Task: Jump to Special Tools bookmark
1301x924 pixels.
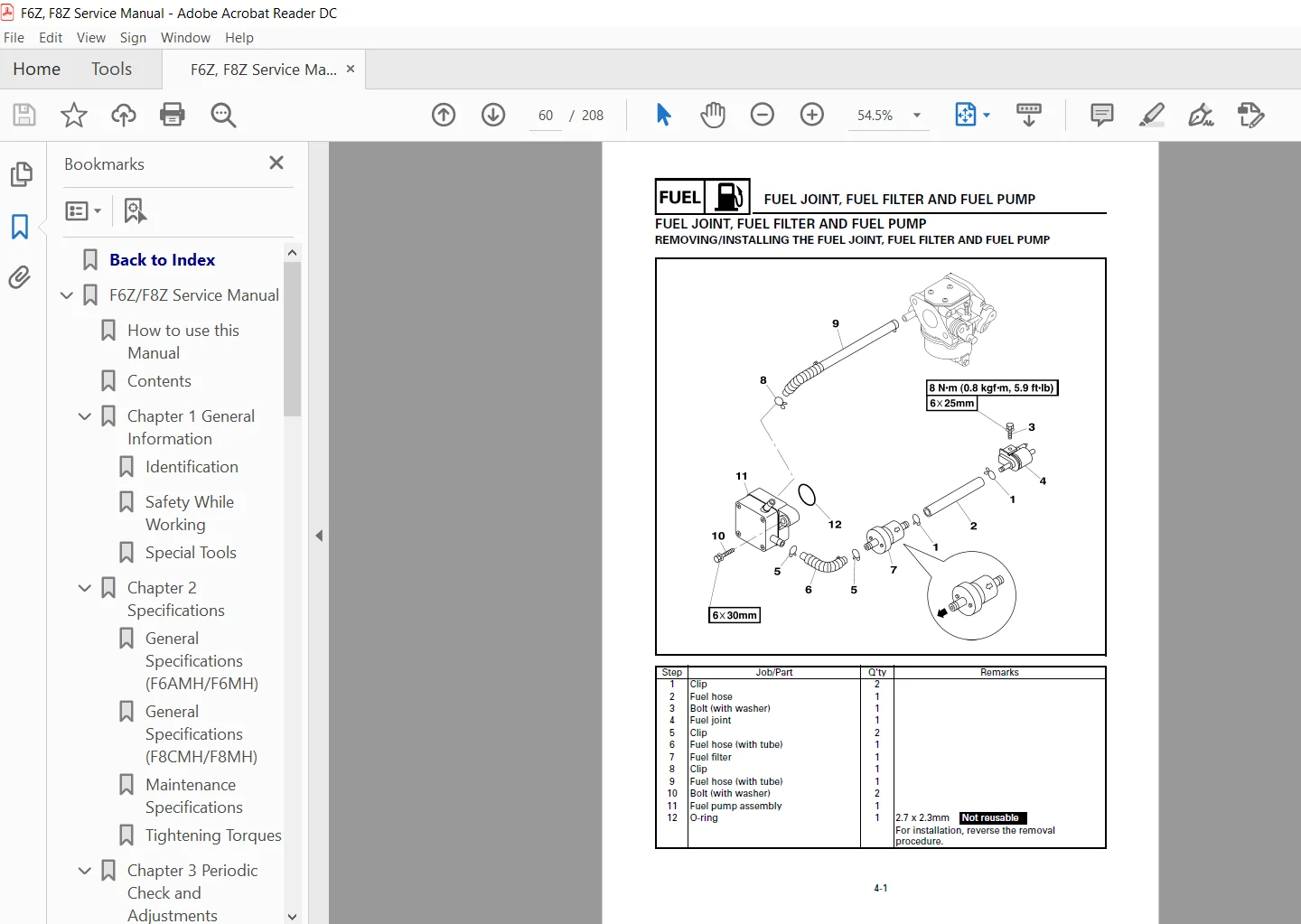Action: point(191,553)
